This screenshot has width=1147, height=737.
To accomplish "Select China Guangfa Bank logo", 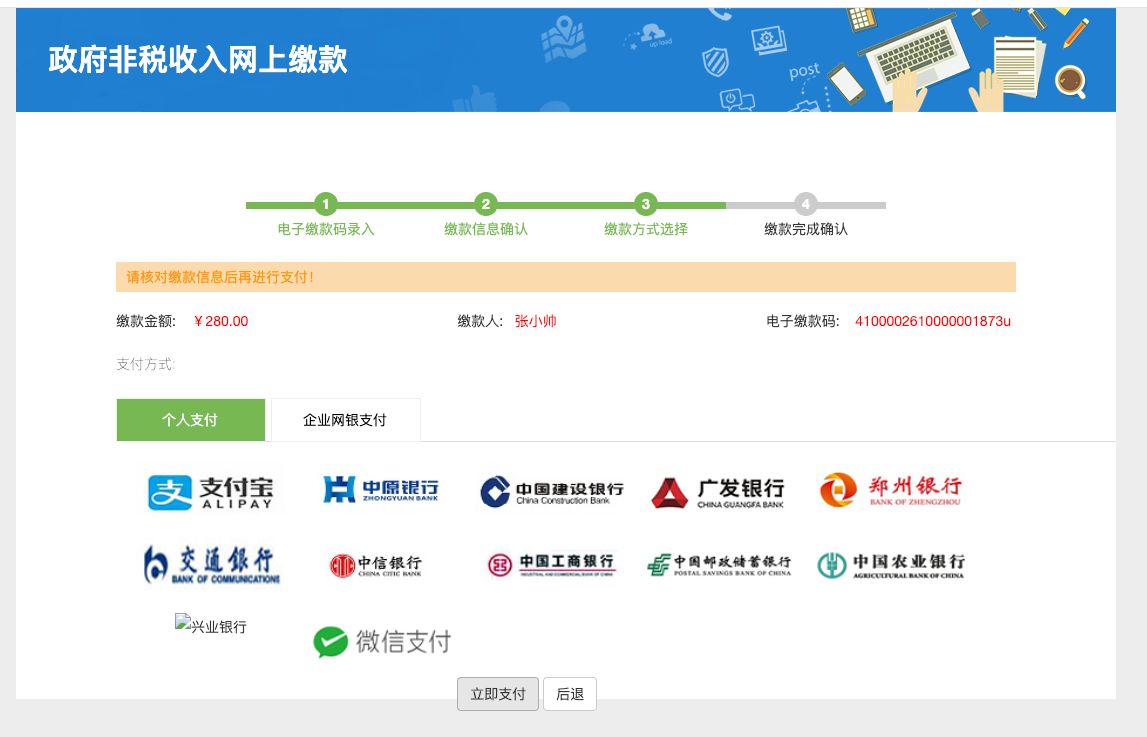I will point(718,493).
